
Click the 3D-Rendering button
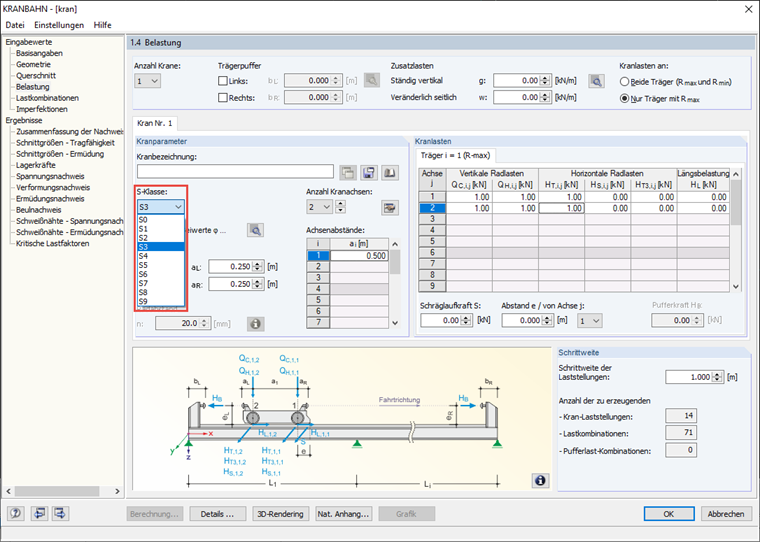click(281, 514)
